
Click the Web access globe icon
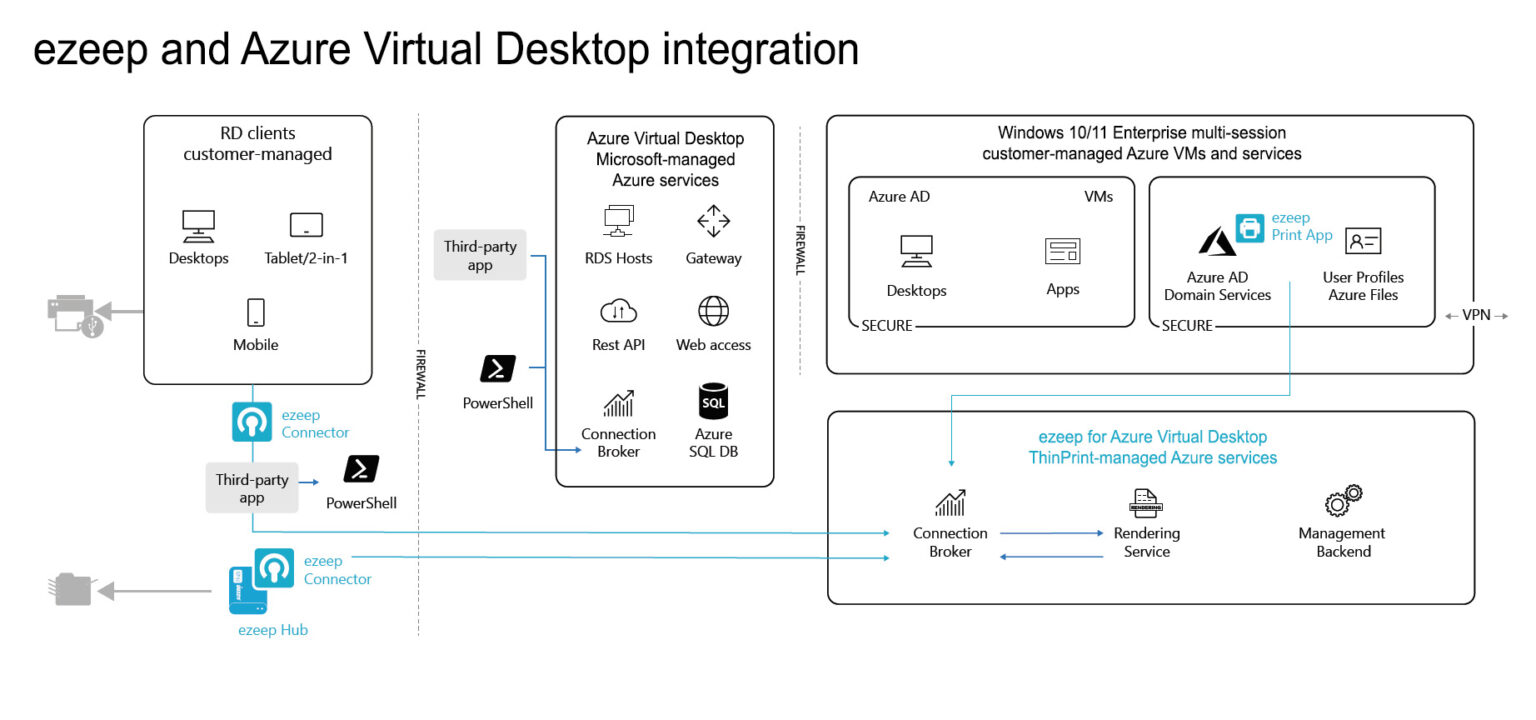tap(713, 311)
